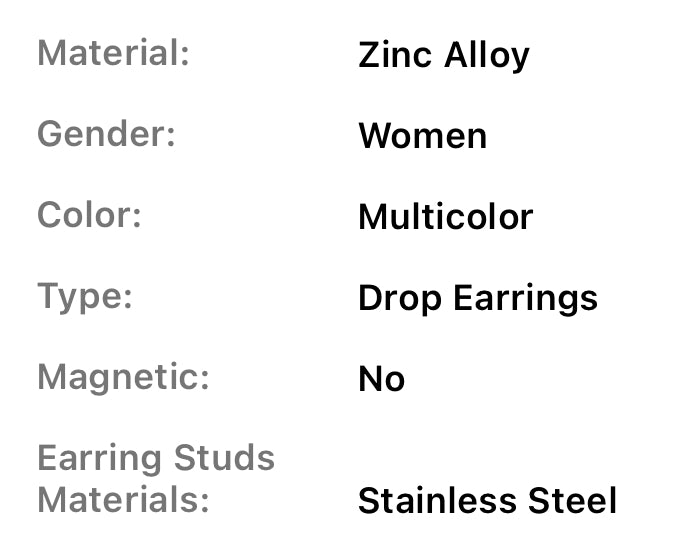Select the "Zinc Alloy" material value
The height and width of the screenshot is (542, 689).
(x=443, y=55)
